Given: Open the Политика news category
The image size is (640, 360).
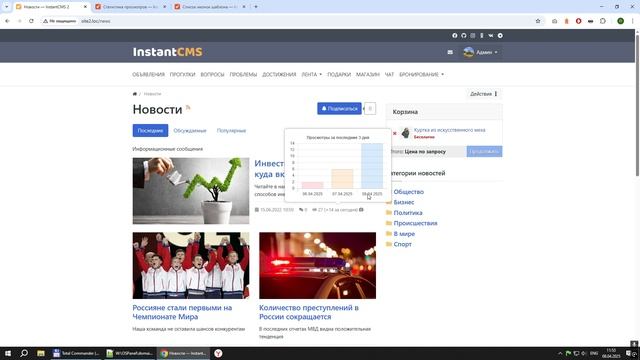Looking at the screenshot, I should pos(408,213).
